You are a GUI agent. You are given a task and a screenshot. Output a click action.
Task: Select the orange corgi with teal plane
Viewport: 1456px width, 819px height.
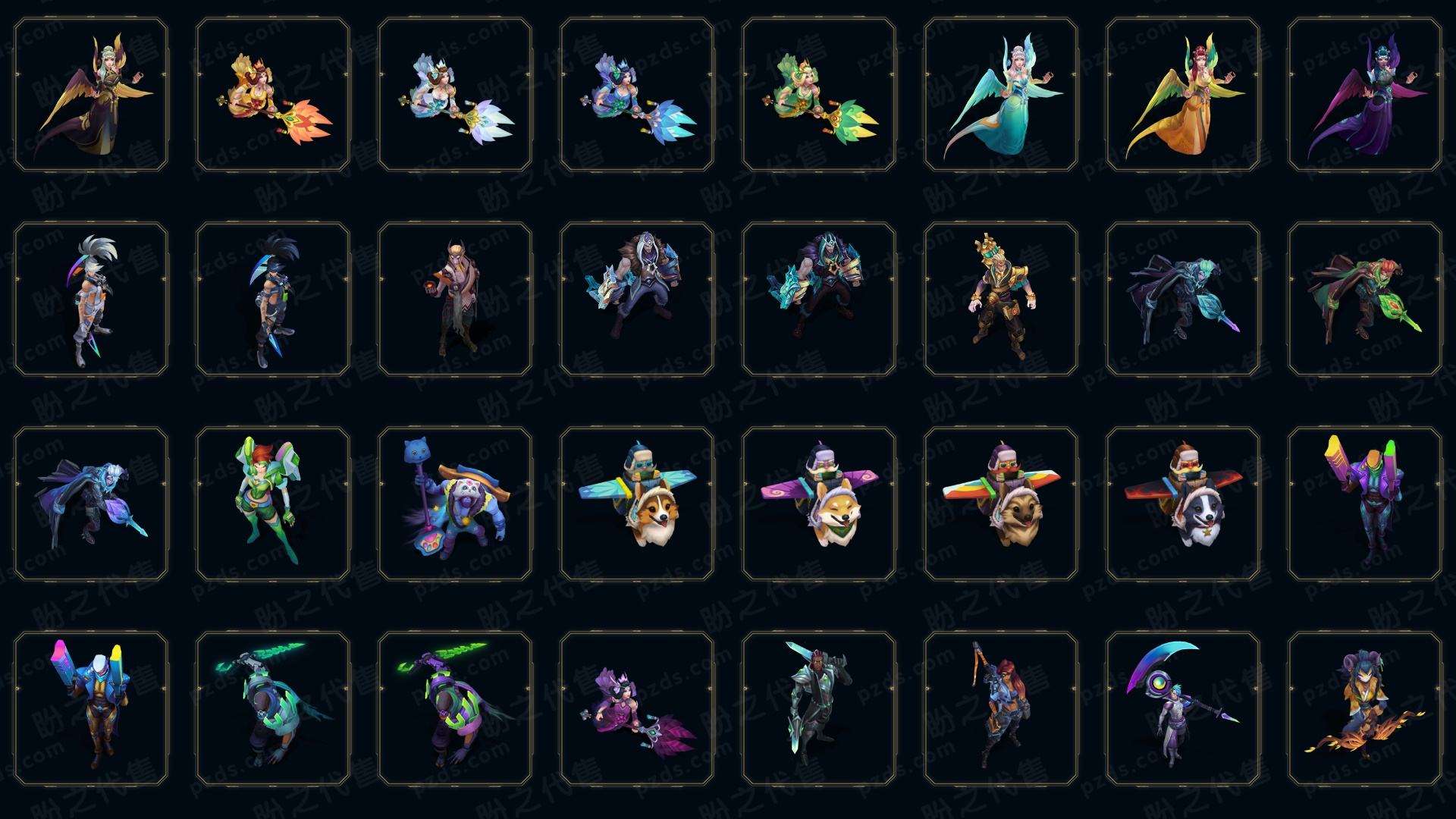[637, 504]
